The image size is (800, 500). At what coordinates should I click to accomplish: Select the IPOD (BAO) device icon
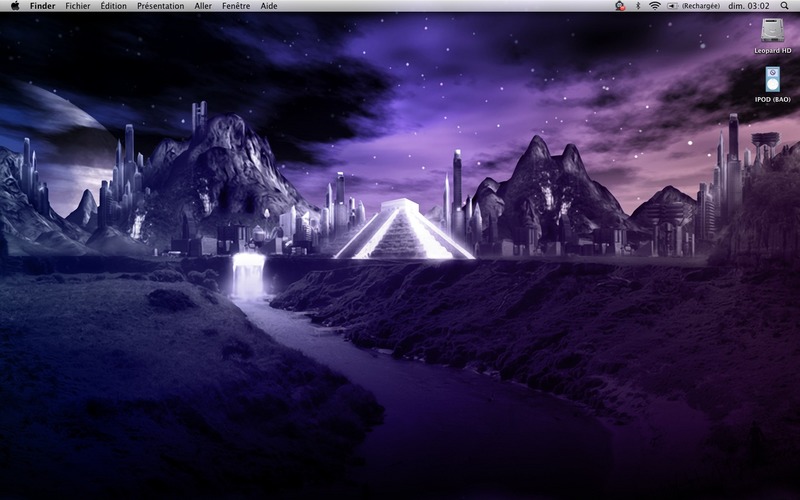[772, 79]
